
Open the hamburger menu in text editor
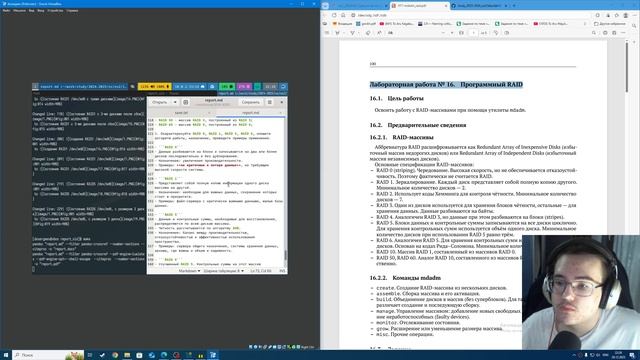(270, 102)
